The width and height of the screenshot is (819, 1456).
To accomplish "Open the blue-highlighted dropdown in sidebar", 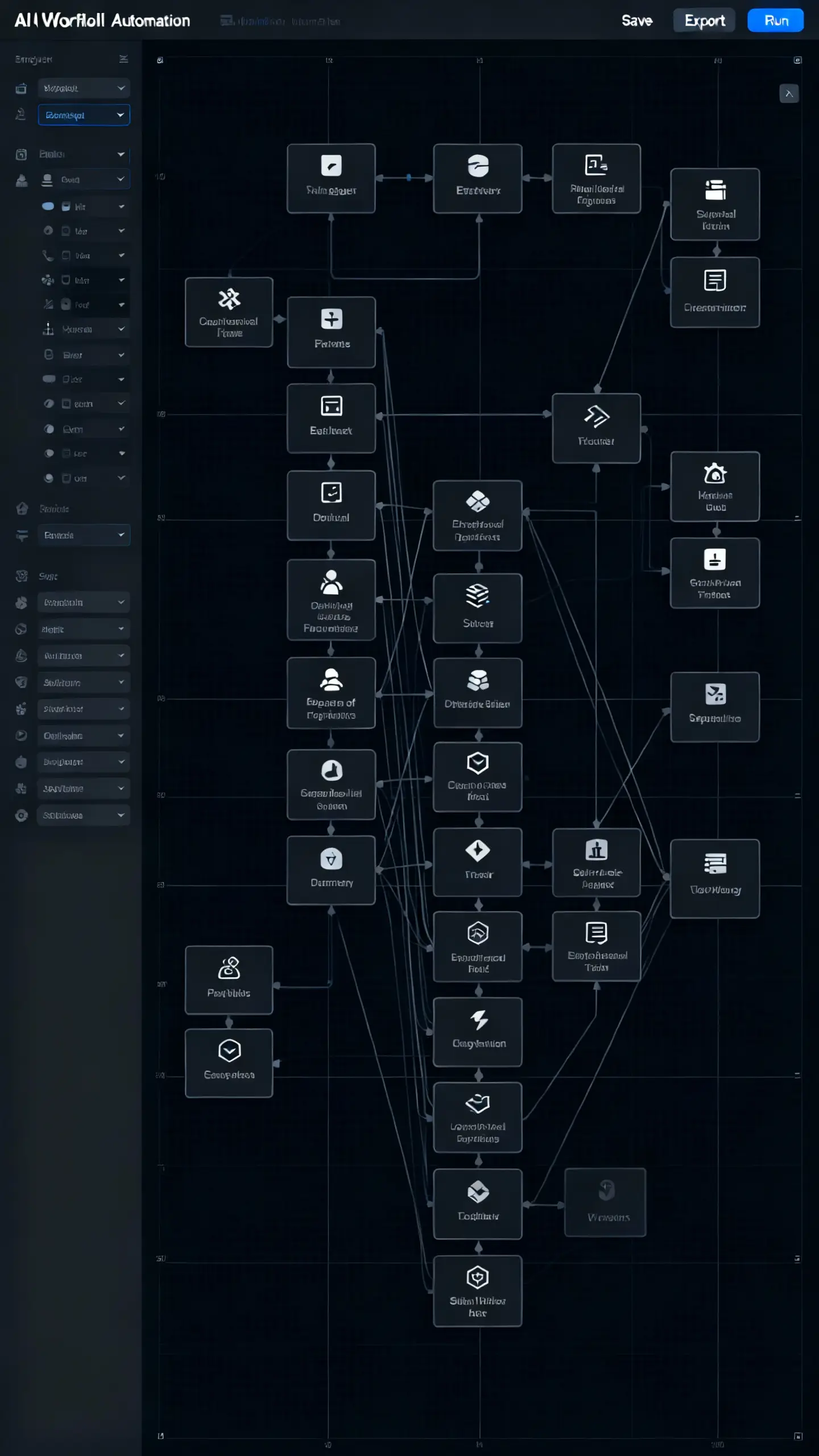I will coord(84,115).
